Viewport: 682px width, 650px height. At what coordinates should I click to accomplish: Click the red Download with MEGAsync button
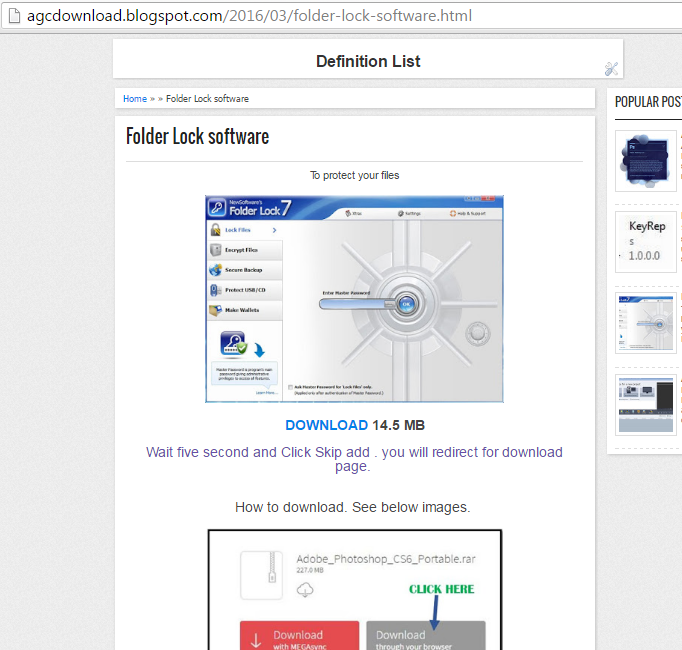click(300, 636)
